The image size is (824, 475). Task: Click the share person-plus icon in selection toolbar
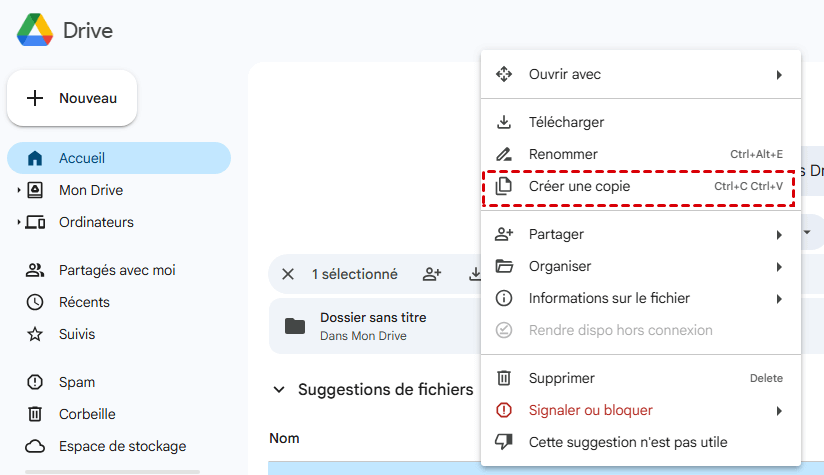432,274
